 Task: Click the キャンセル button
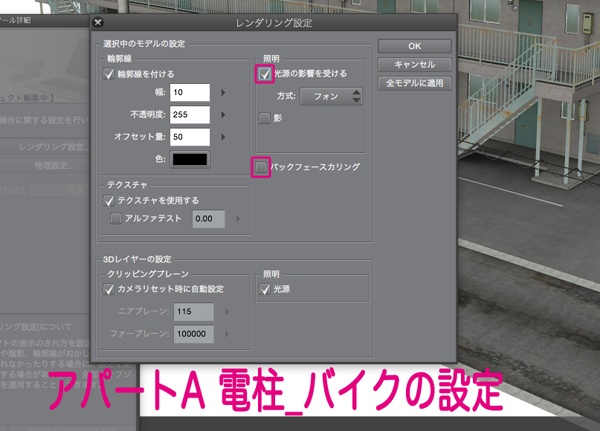coord(414,65)
